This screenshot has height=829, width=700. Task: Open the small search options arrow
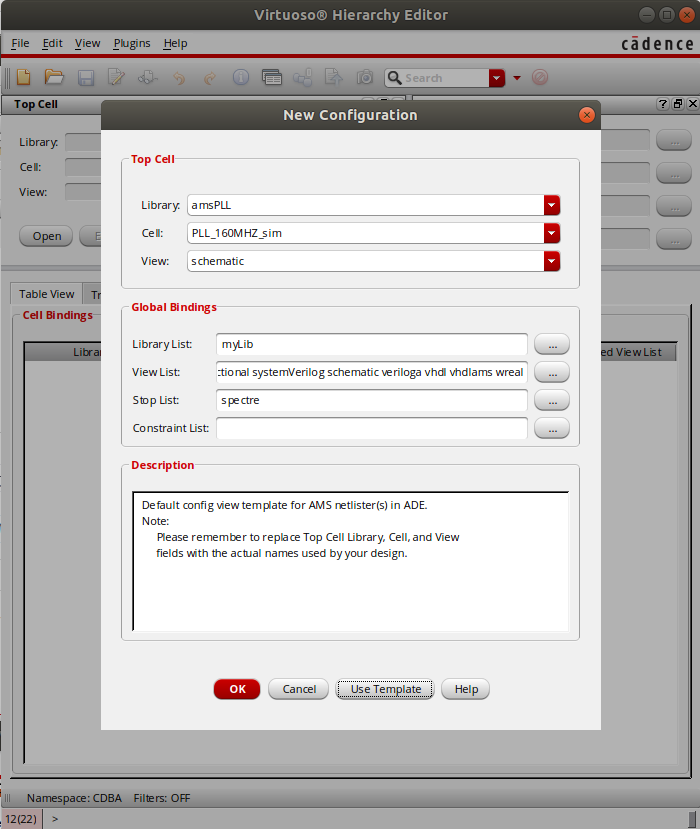pos(517,78)
